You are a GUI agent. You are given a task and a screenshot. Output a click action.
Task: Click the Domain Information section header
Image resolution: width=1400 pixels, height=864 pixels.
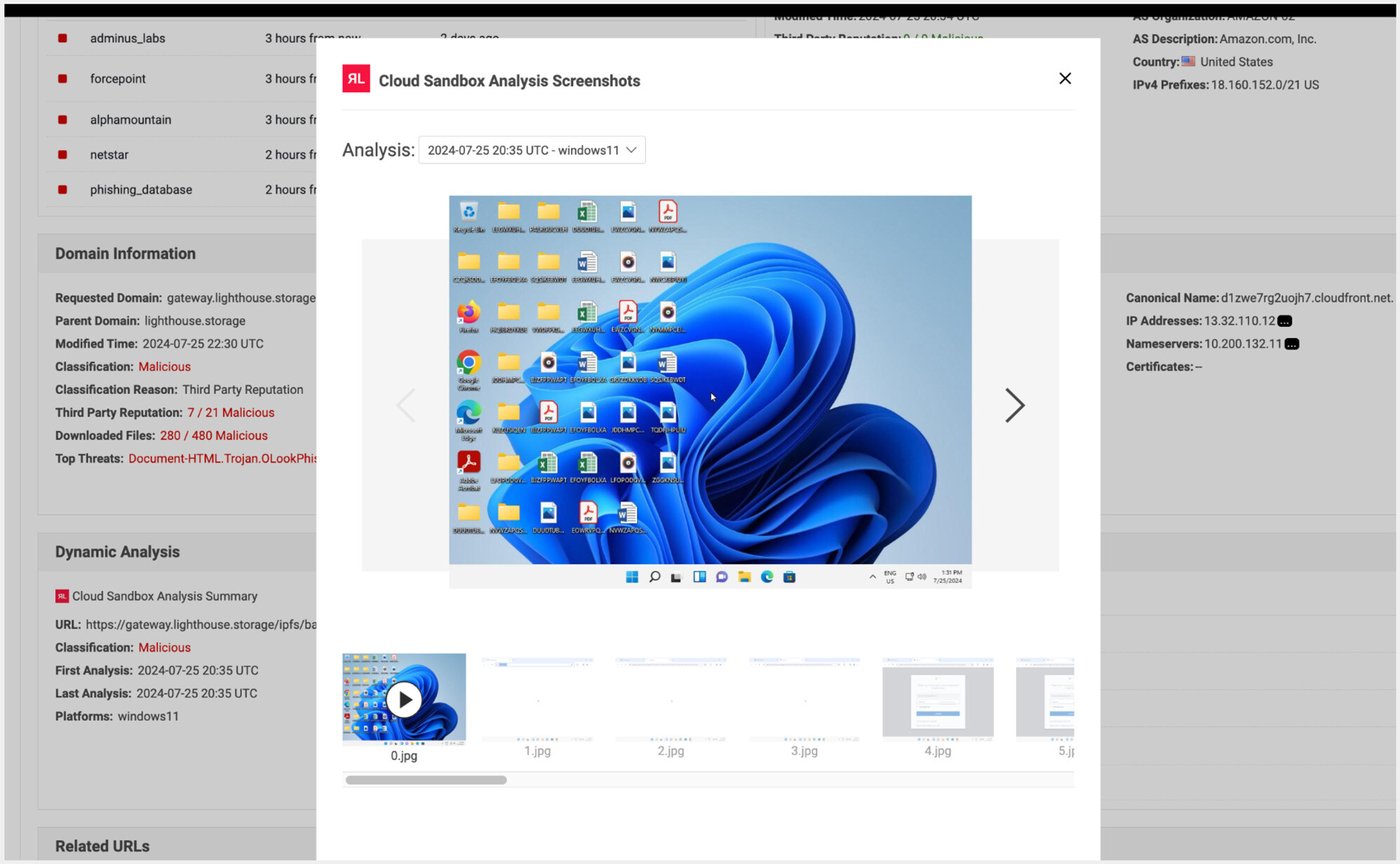pyautogui.click(x=125, y=253)
